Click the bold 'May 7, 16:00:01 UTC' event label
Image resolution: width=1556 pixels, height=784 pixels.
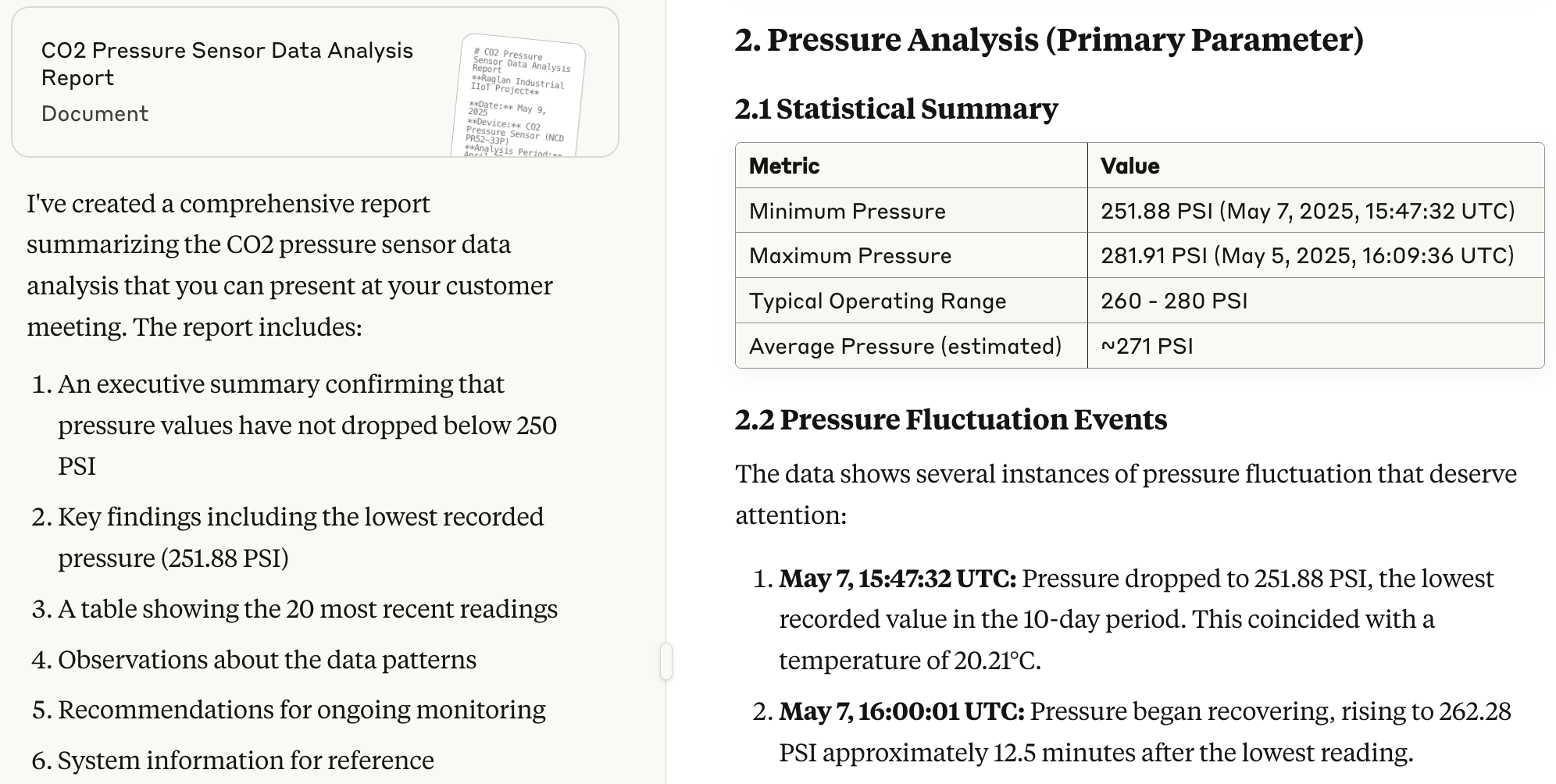[x=901, y=711]
